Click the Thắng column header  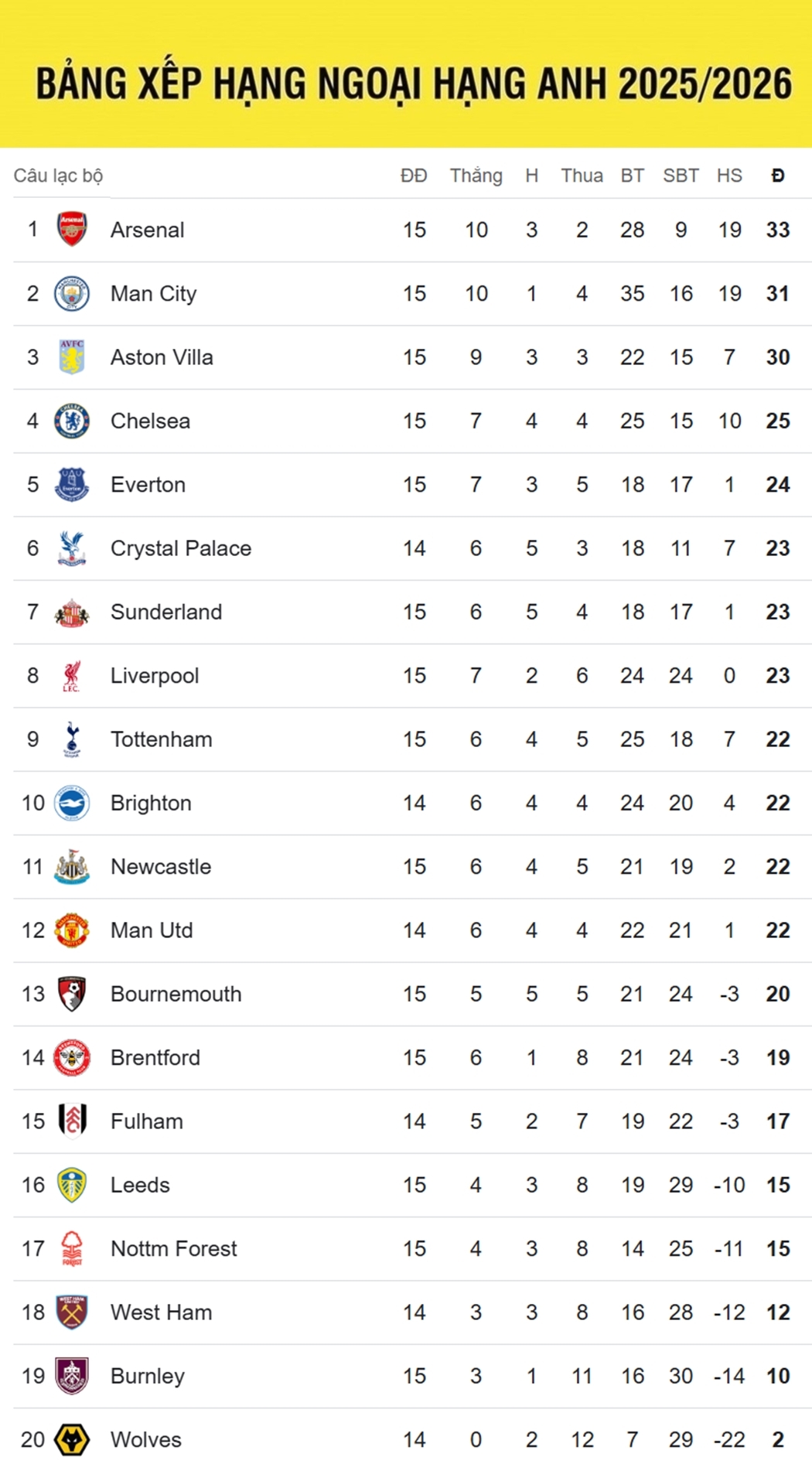click(476, 176)
